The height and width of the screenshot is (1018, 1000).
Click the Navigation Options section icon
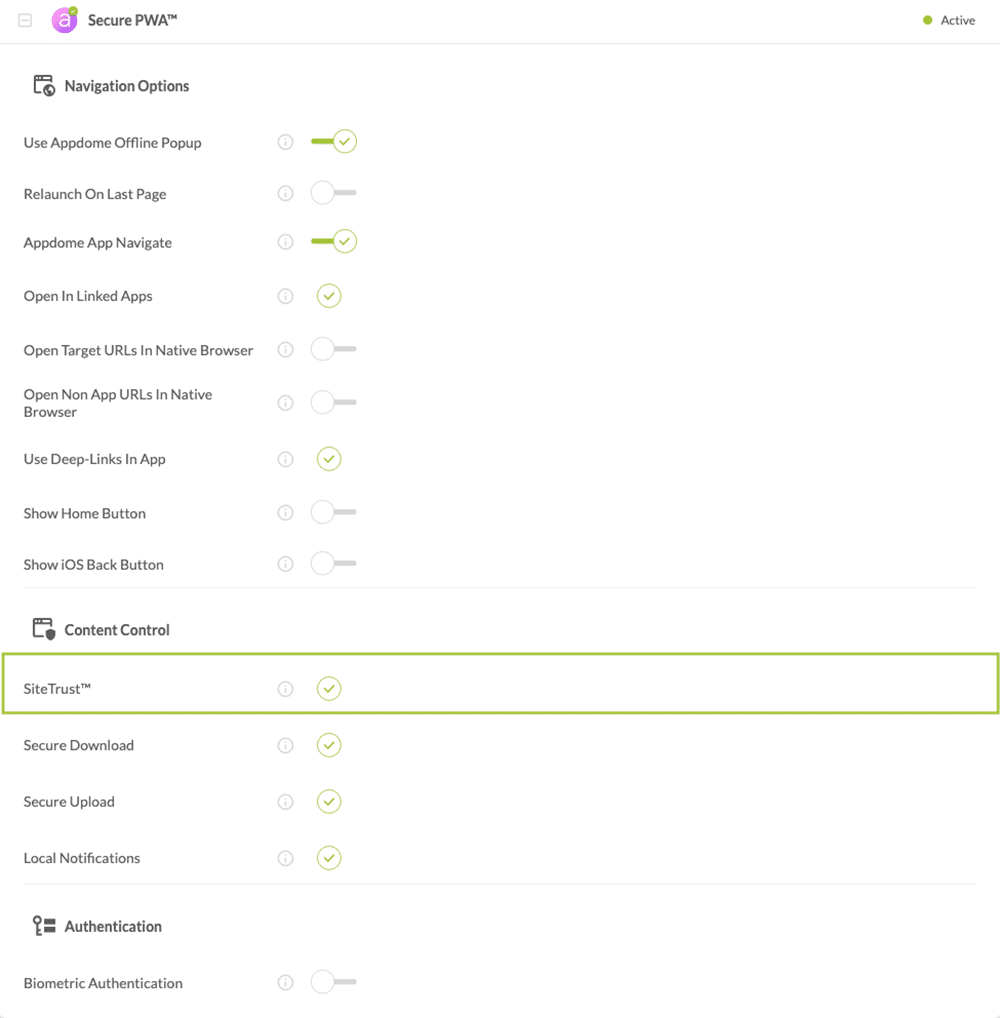point(44,86)
